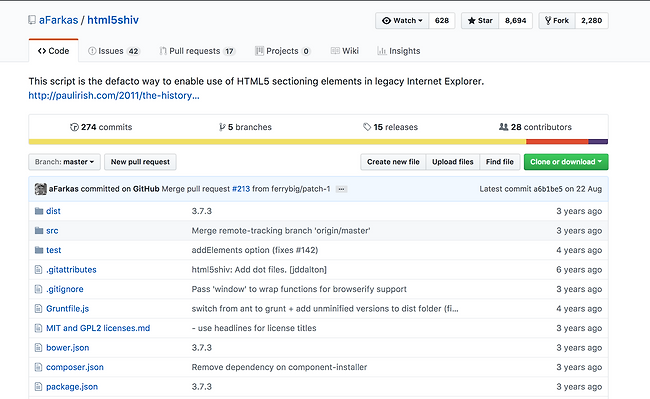650x399 pixels.
Task: Open Gruntfile.js
Action: tap(68, 309)
